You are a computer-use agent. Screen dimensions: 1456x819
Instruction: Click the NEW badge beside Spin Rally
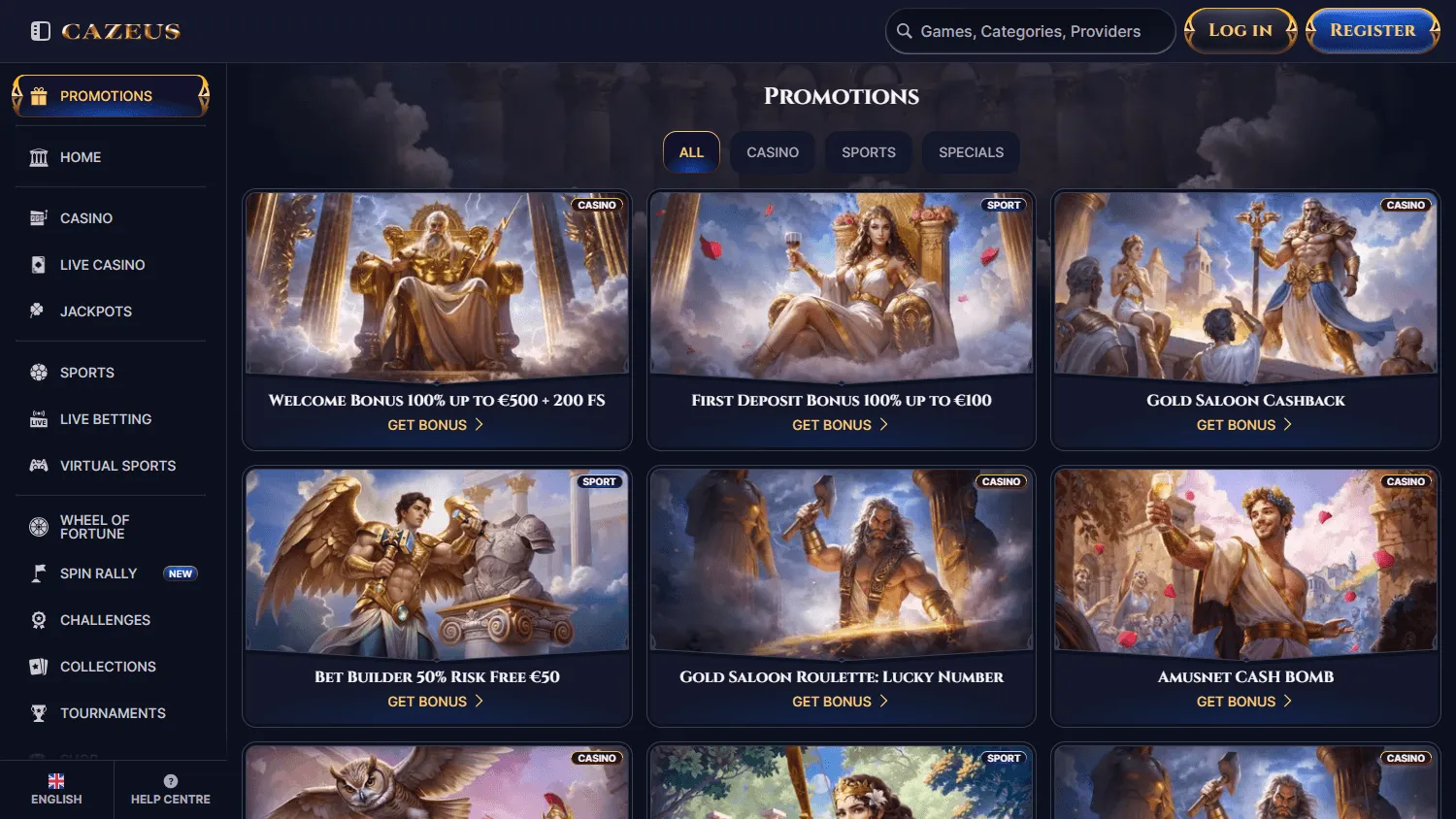(x=181, y=573)
